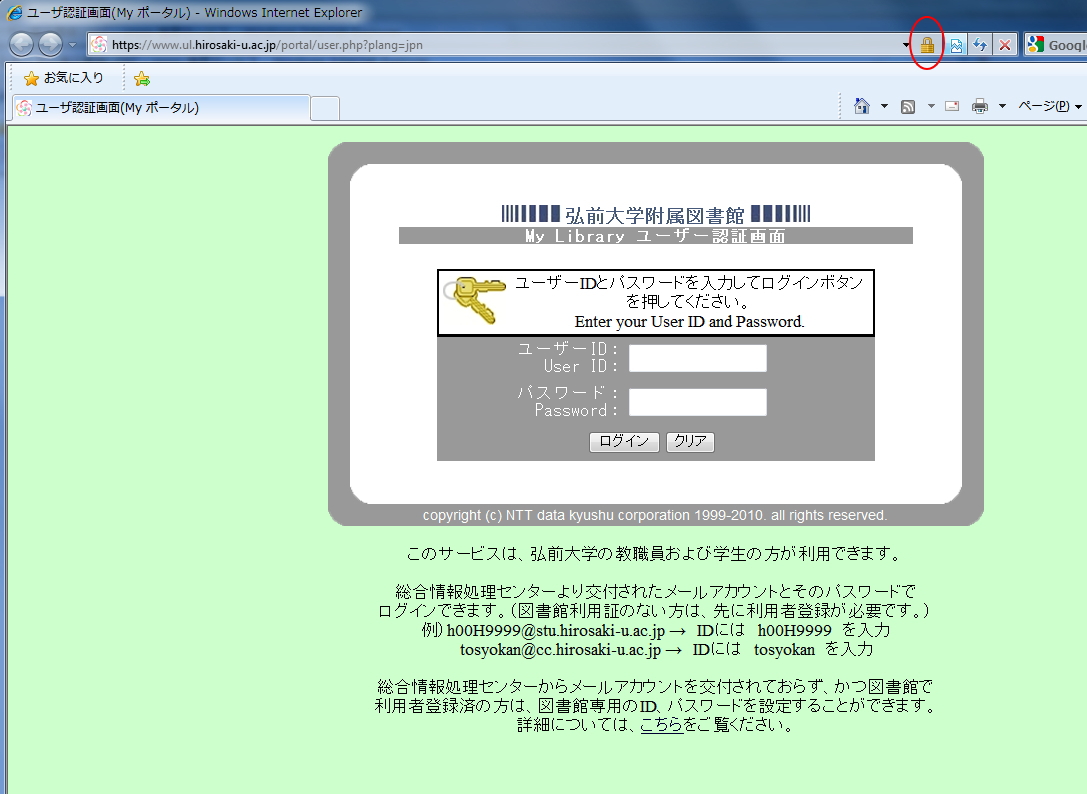
Task: Click the Refresh page icon
Action: click(x=980, y=45)
